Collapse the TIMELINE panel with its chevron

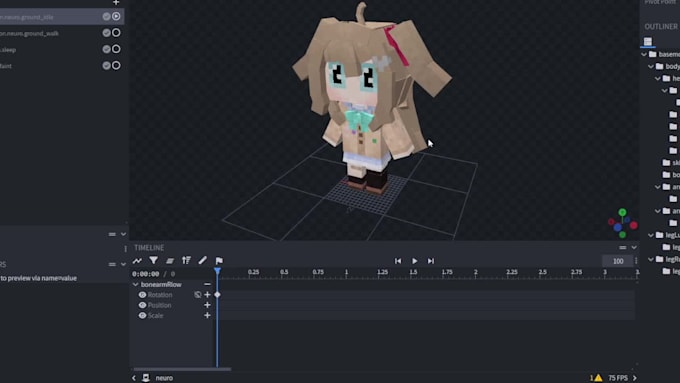pos(634,248)
